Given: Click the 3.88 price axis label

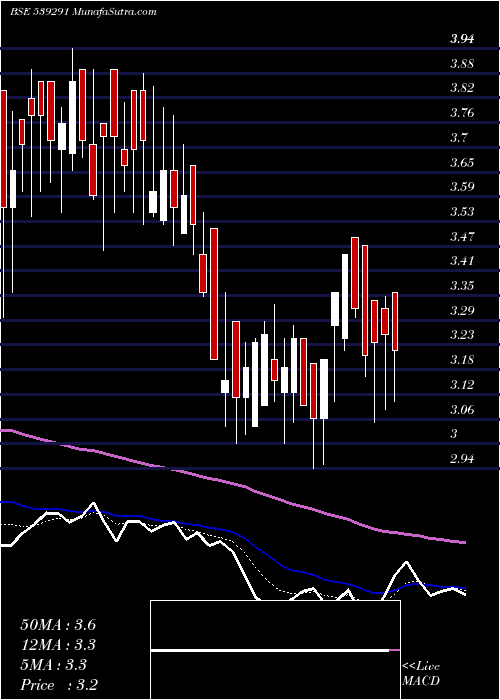Looking at the screenshot, I should coord(462,63).
